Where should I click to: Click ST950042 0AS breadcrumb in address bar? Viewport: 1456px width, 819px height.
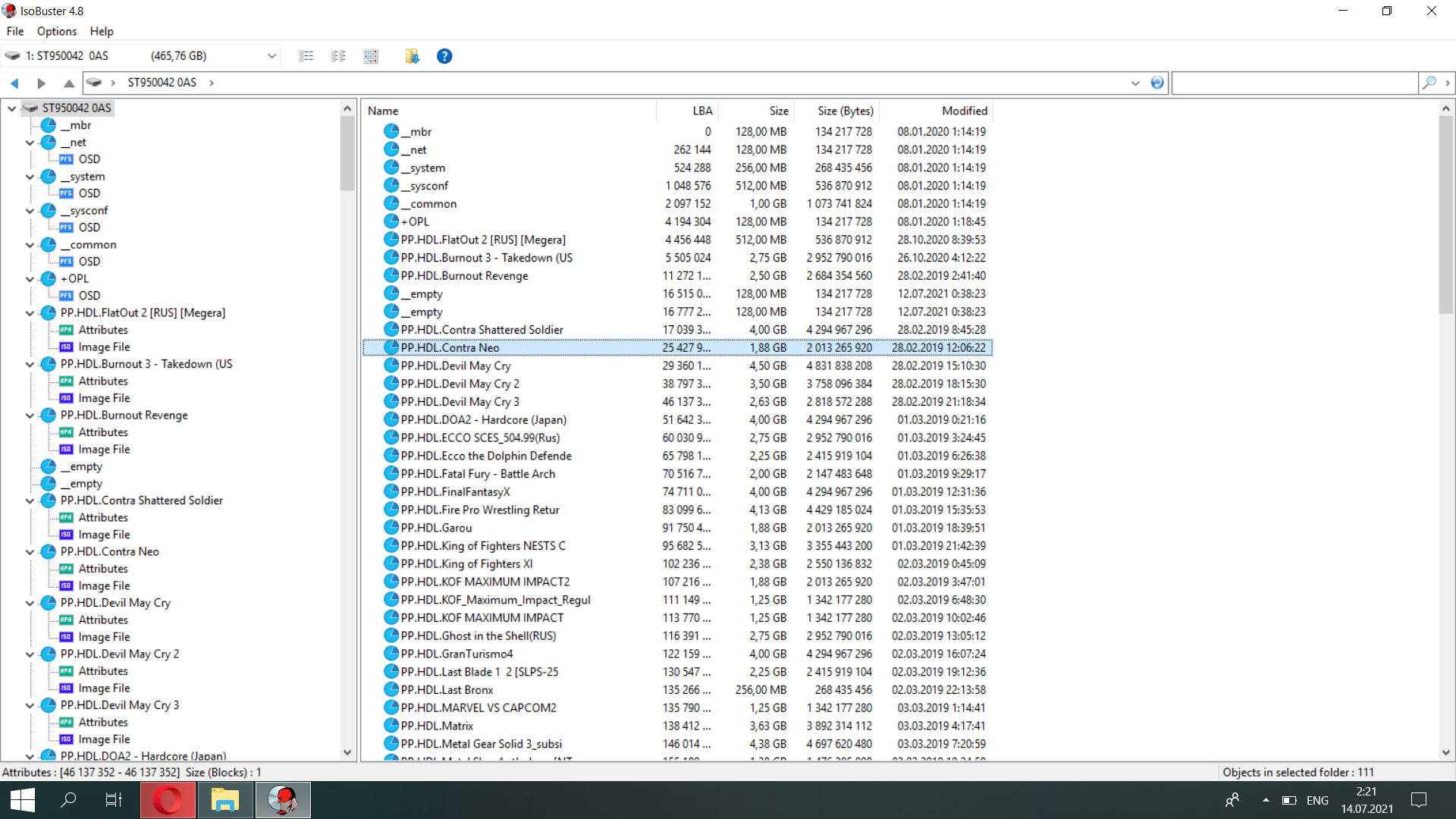[x=162, y=83]
